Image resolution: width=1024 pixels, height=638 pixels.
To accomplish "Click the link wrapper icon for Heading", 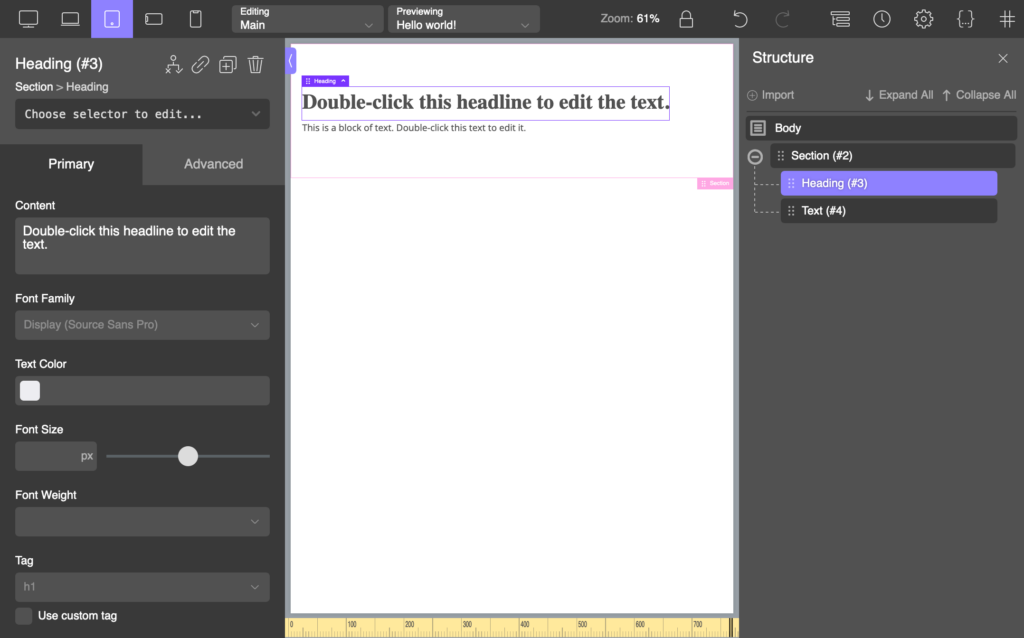I will (200, 64).
